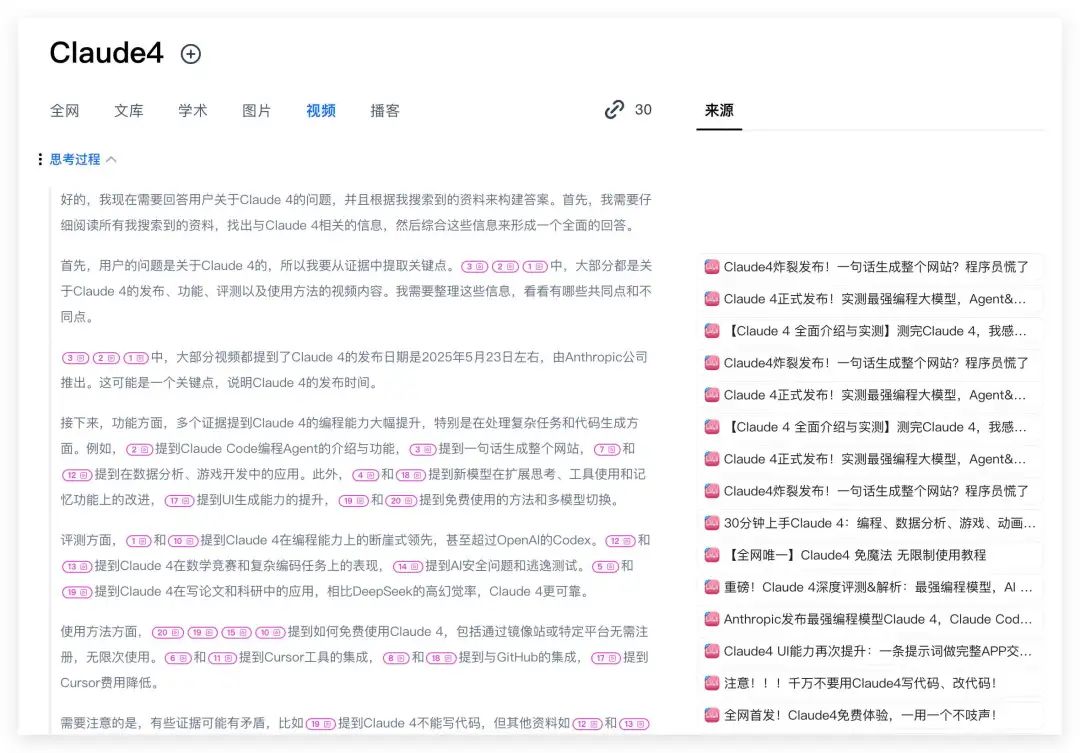Click citation badge 11 before 提到Cursor工具的集成
Viewport: 1080px width, 753px height.
222,658
